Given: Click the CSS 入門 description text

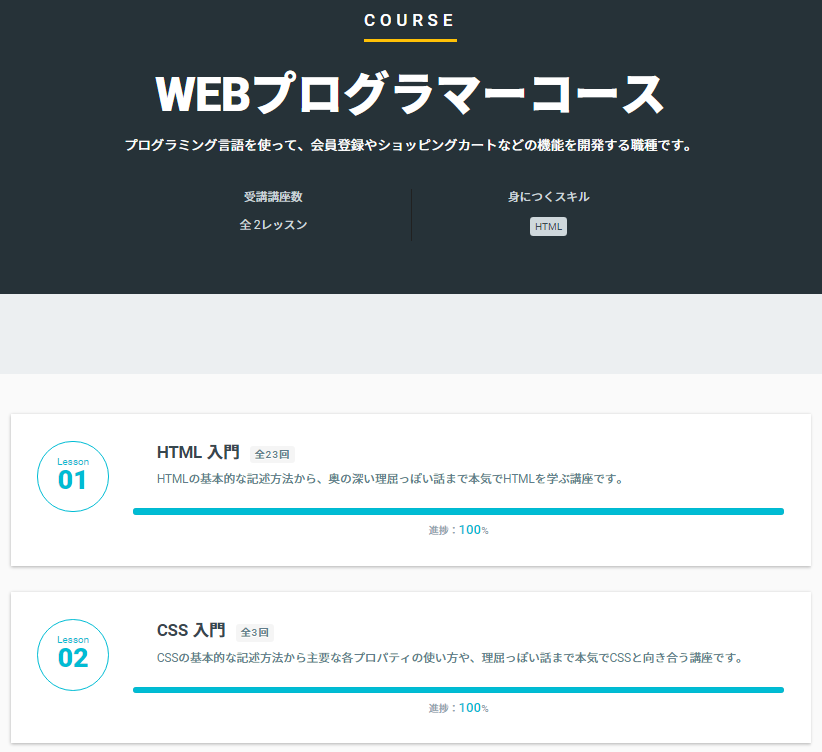Looking at the screenshot, I should (x=450, y=658).
